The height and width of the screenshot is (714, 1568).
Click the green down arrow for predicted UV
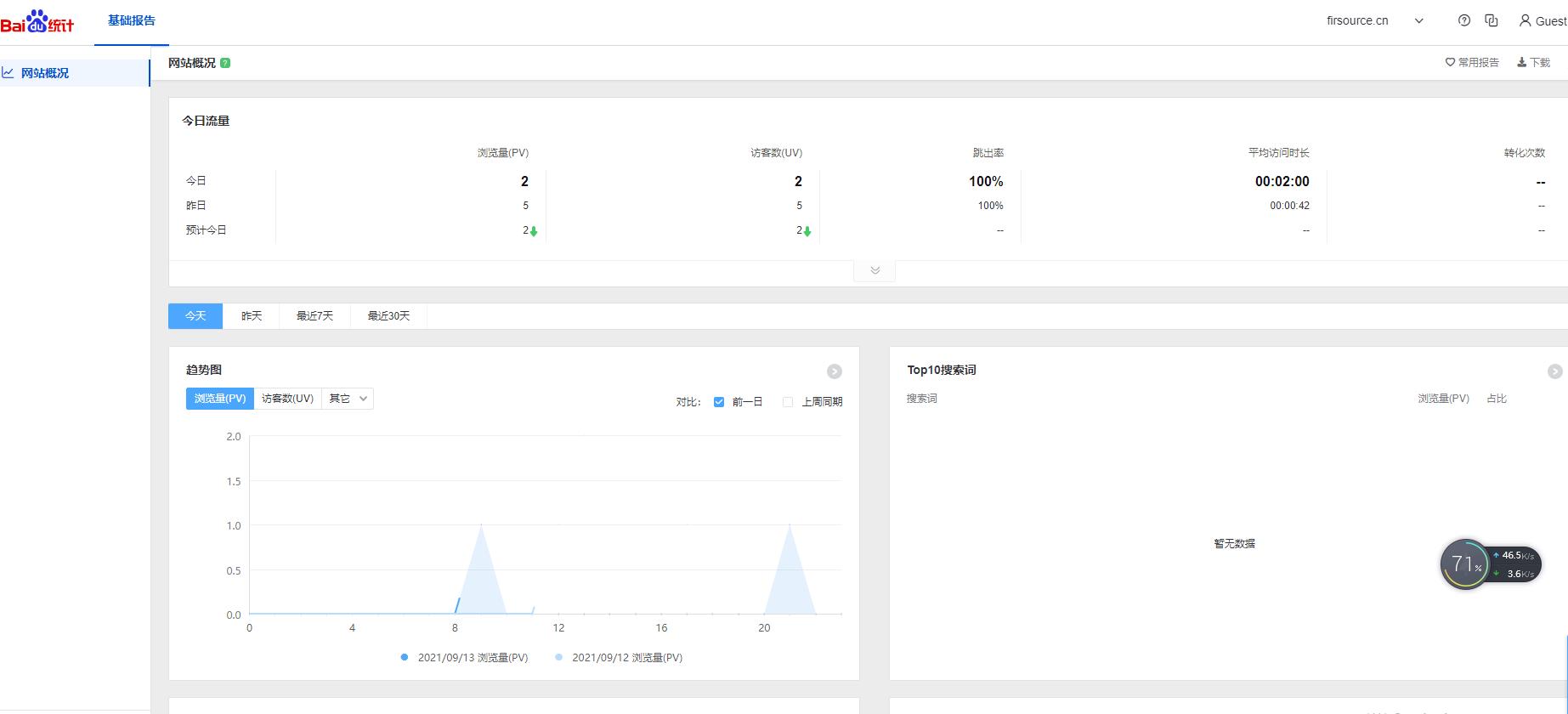[x=807, y=231]
